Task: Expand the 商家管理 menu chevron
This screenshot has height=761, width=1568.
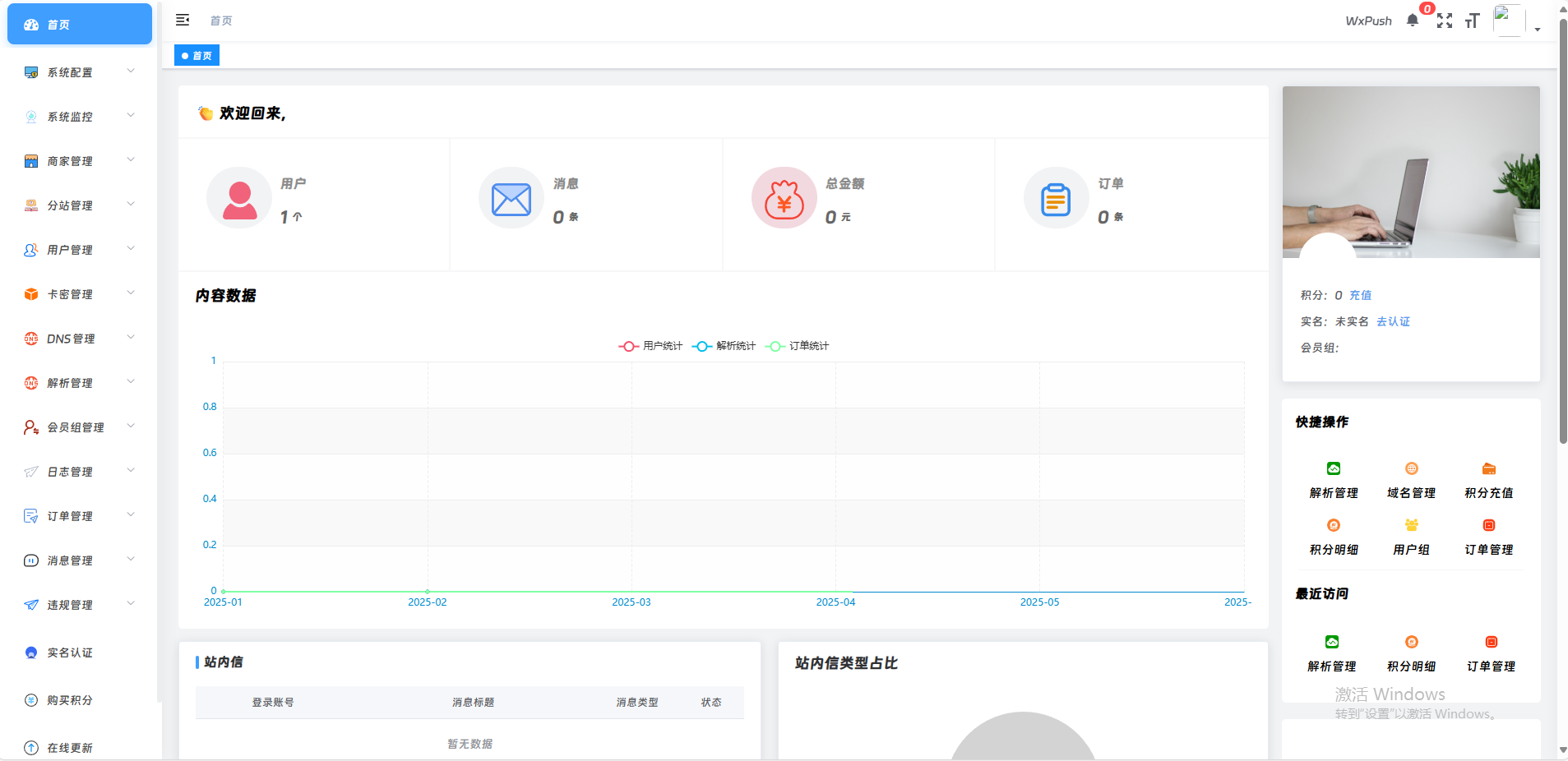Action: [131, 160]
